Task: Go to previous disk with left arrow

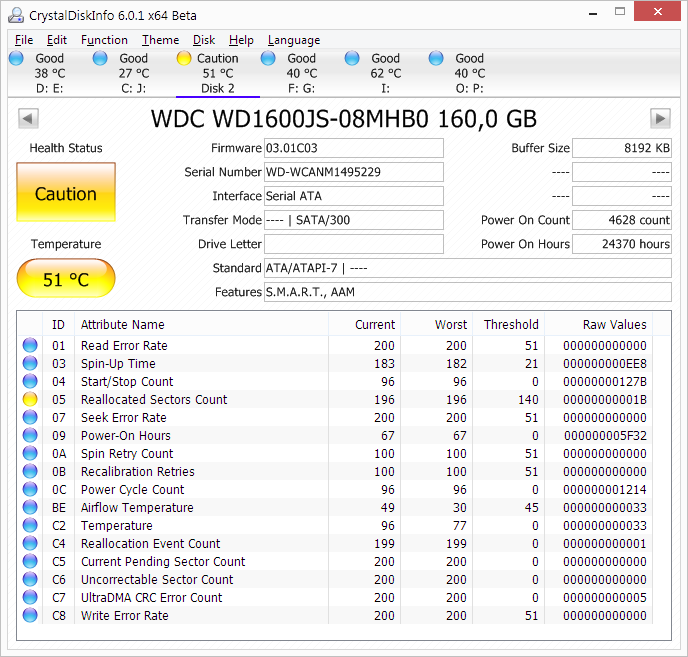Action: point(29,118)
